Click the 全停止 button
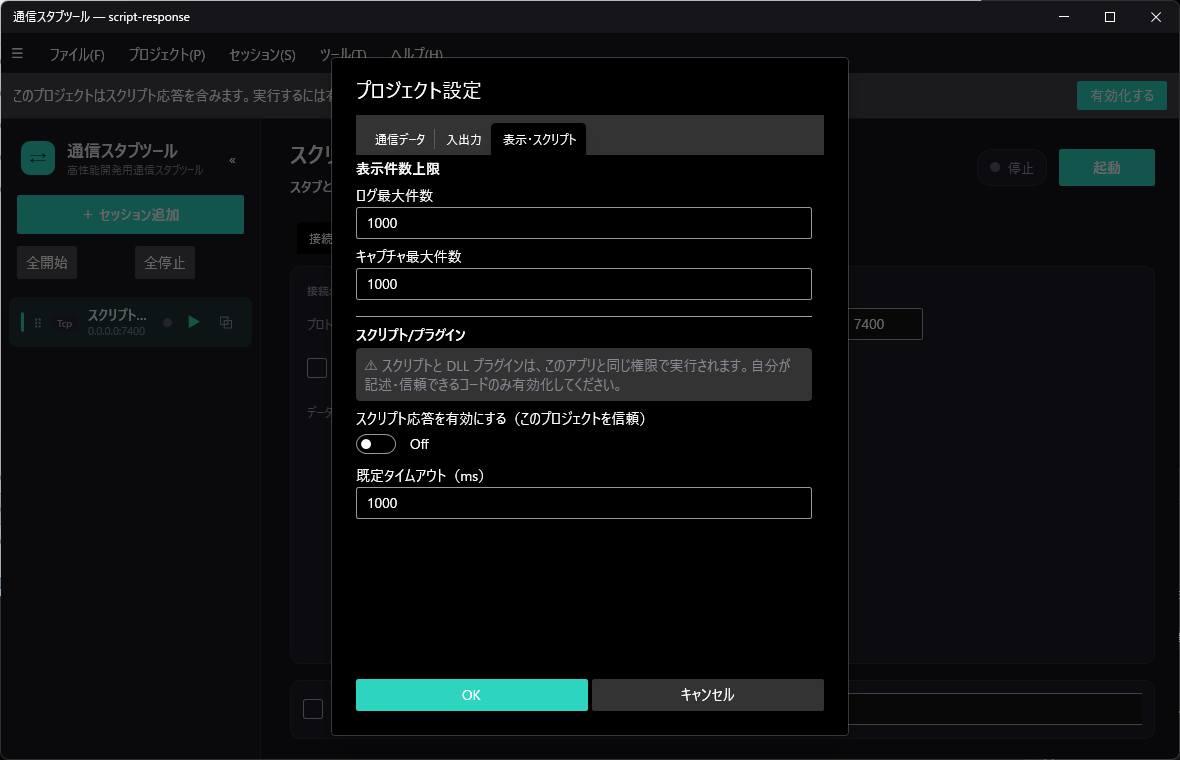The height and width of the screenshot is (760, 1180). click(x=165, y=263)
